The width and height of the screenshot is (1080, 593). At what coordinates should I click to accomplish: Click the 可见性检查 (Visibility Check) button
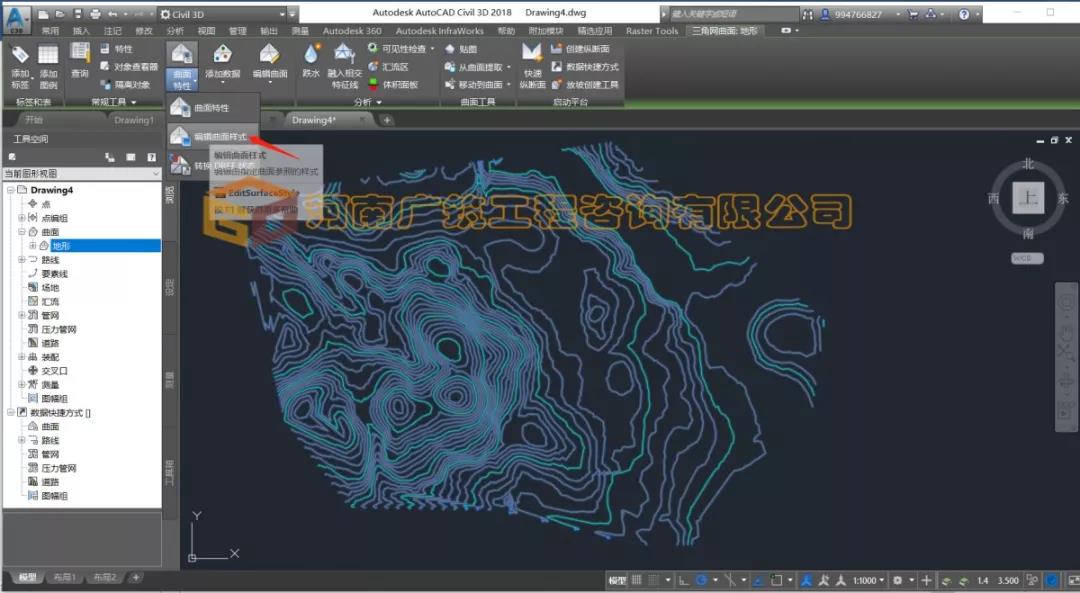pos(401,49)
